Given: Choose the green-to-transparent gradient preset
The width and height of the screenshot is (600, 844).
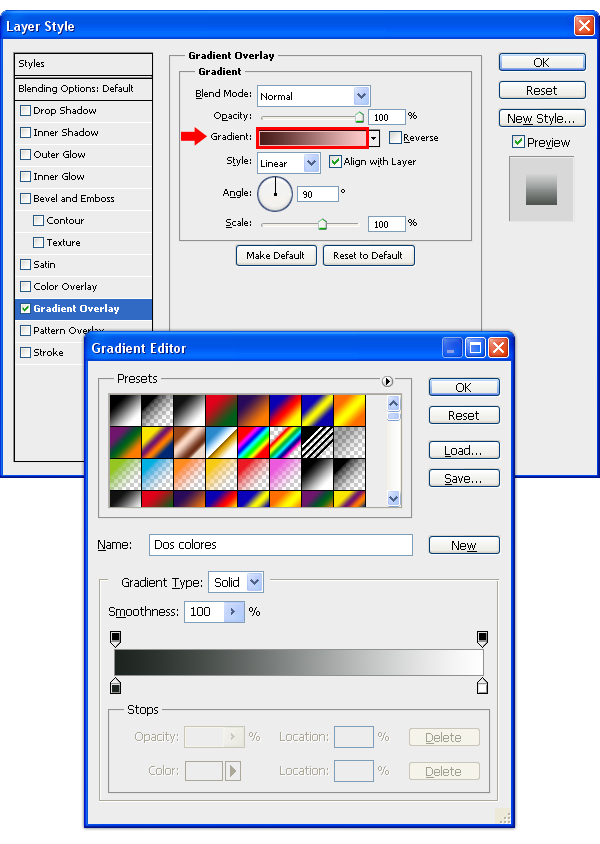Looking at the screenshot, I should (x=125, y=474).
